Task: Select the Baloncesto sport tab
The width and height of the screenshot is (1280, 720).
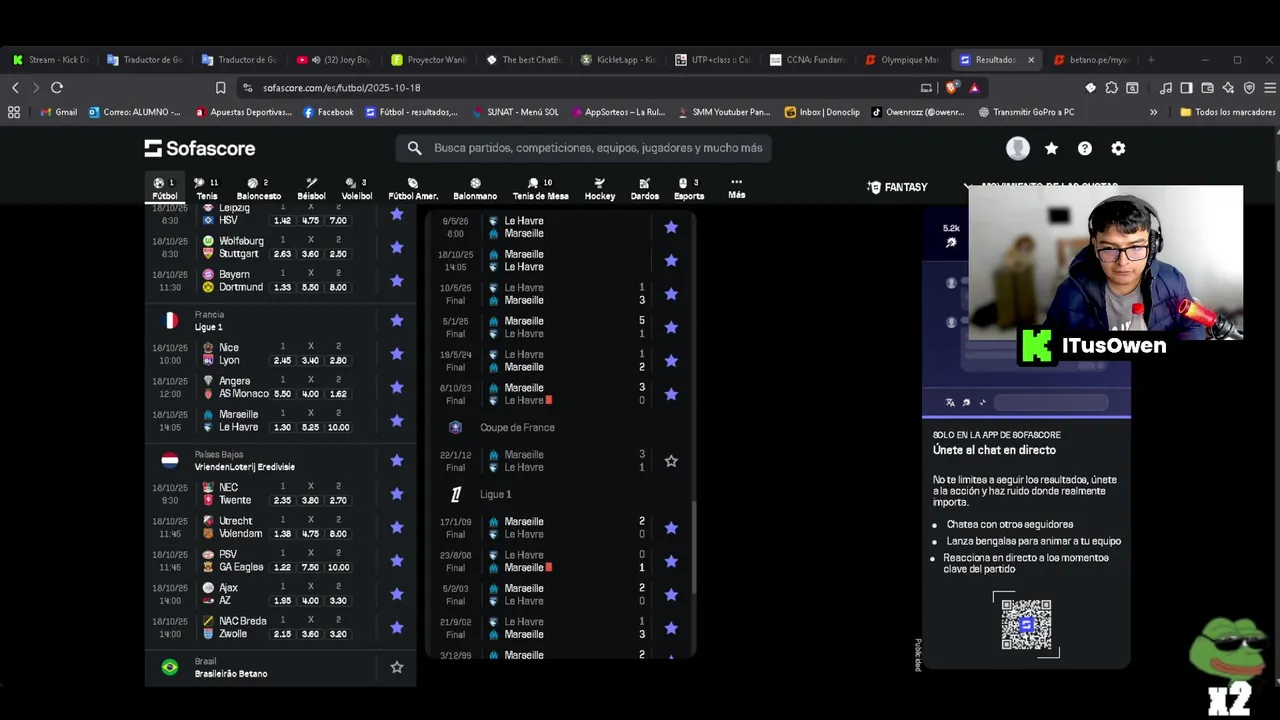Action: click(259, 189)
